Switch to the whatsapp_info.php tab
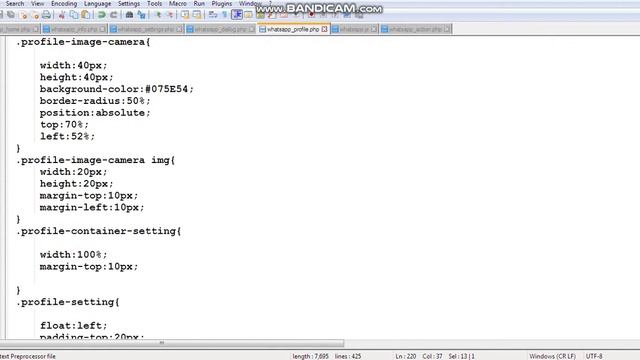Image resolution: width=640 pixels, height=360 pixels. [x=74, y=29]
